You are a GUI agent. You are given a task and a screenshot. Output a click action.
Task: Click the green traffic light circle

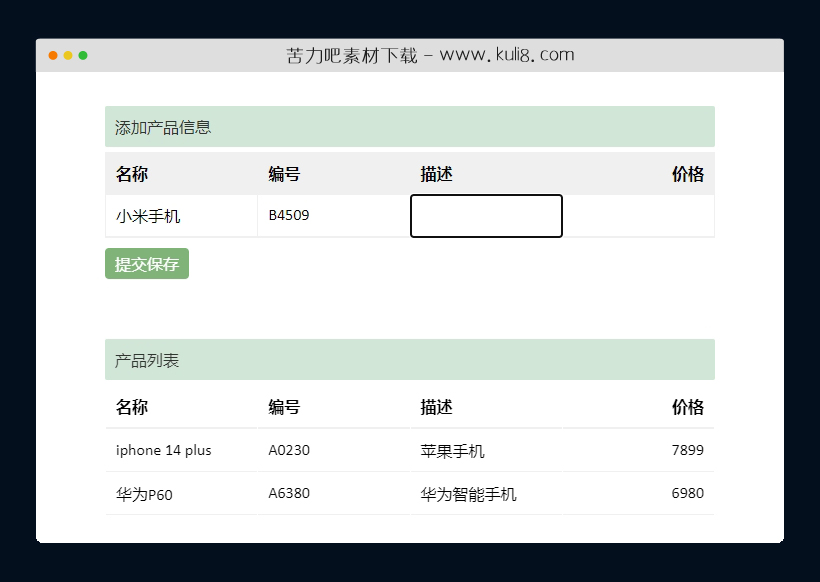(x=85, y=56)
